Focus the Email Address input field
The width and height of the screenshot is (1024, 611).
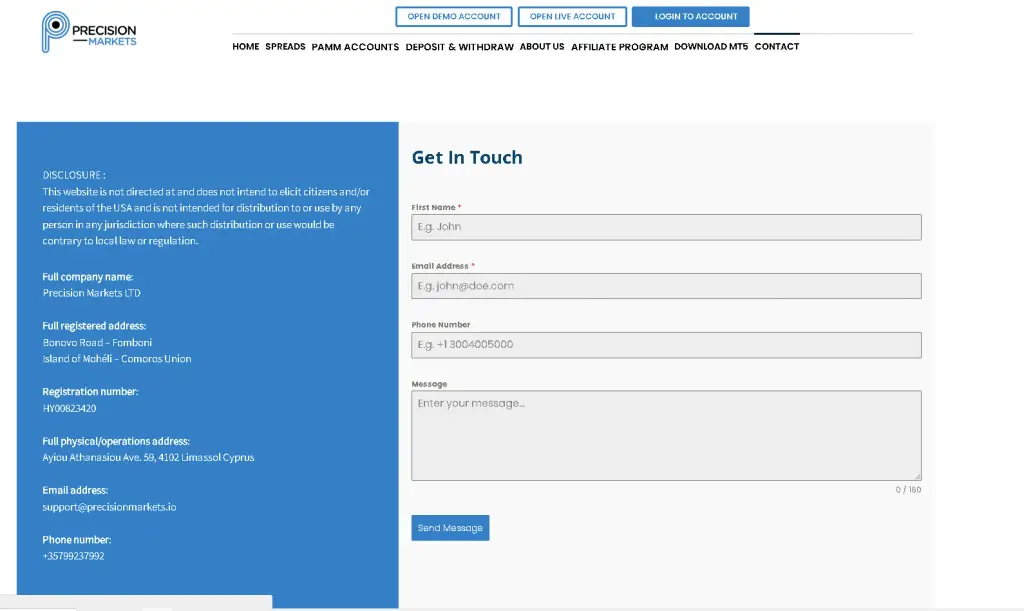(x=666, y=286)
